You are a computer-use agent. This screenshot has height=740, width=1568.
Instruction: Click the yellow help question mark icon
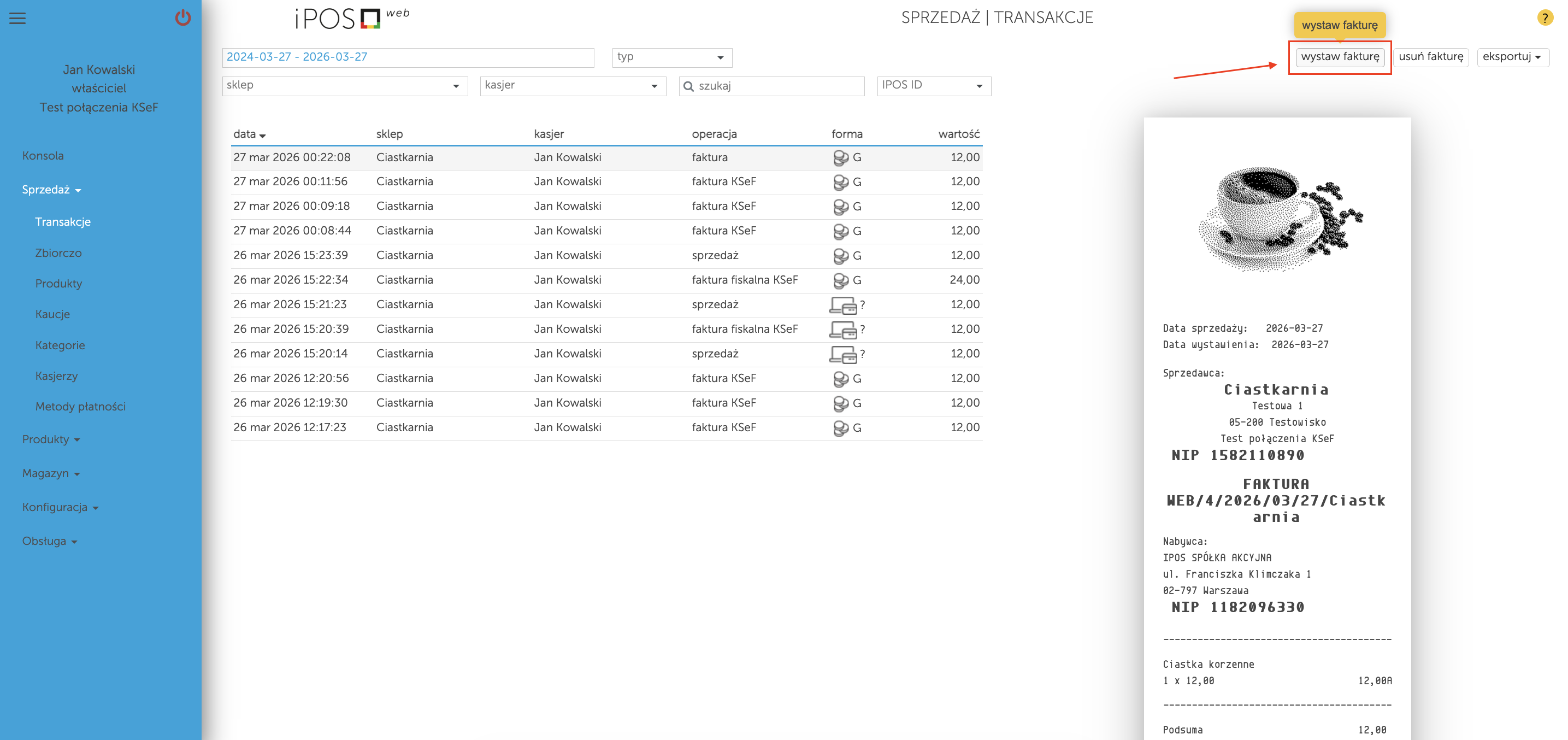click(x=1545, y=17)
